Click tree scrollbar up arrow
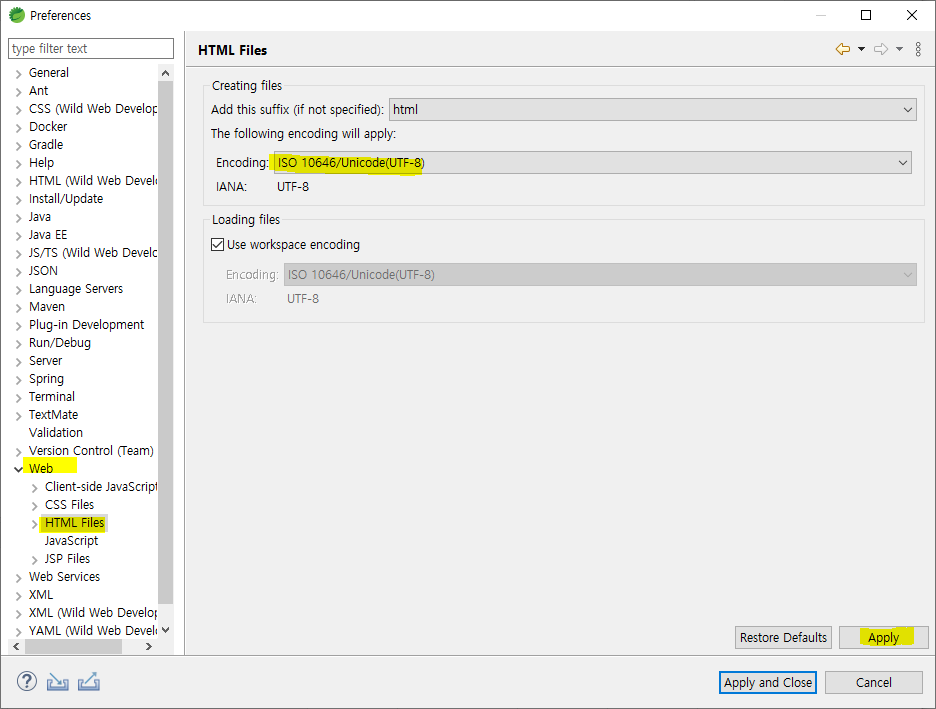Screen dimensions: 936x709 165,73
